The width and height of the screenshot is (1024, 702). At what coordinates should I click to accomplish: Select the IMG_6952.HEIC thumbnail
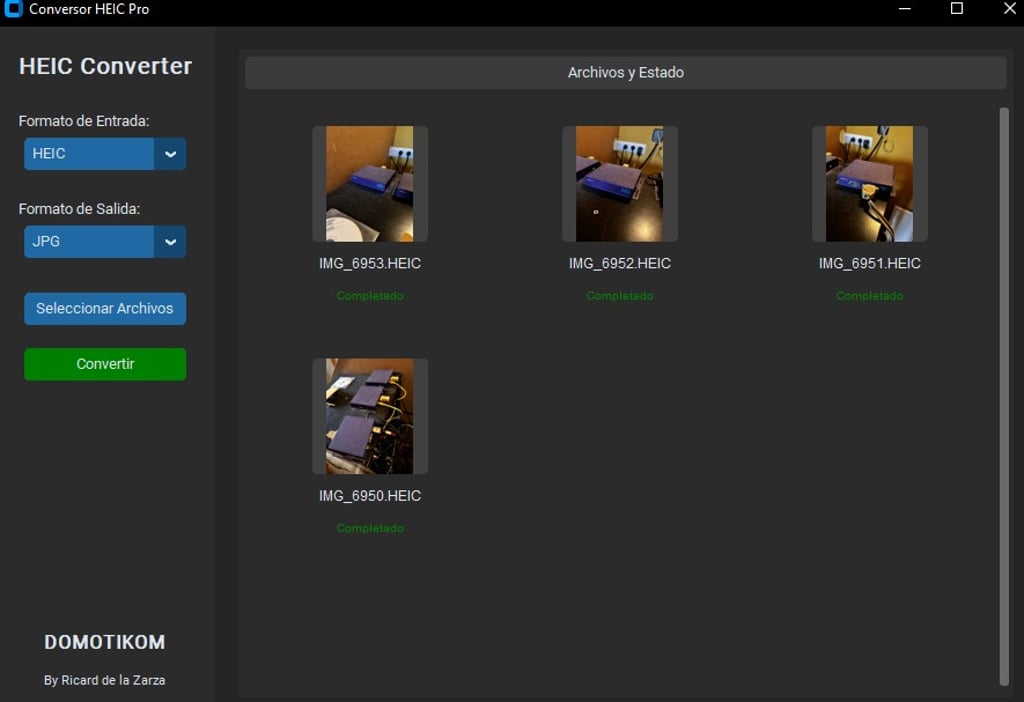(620, 183)
